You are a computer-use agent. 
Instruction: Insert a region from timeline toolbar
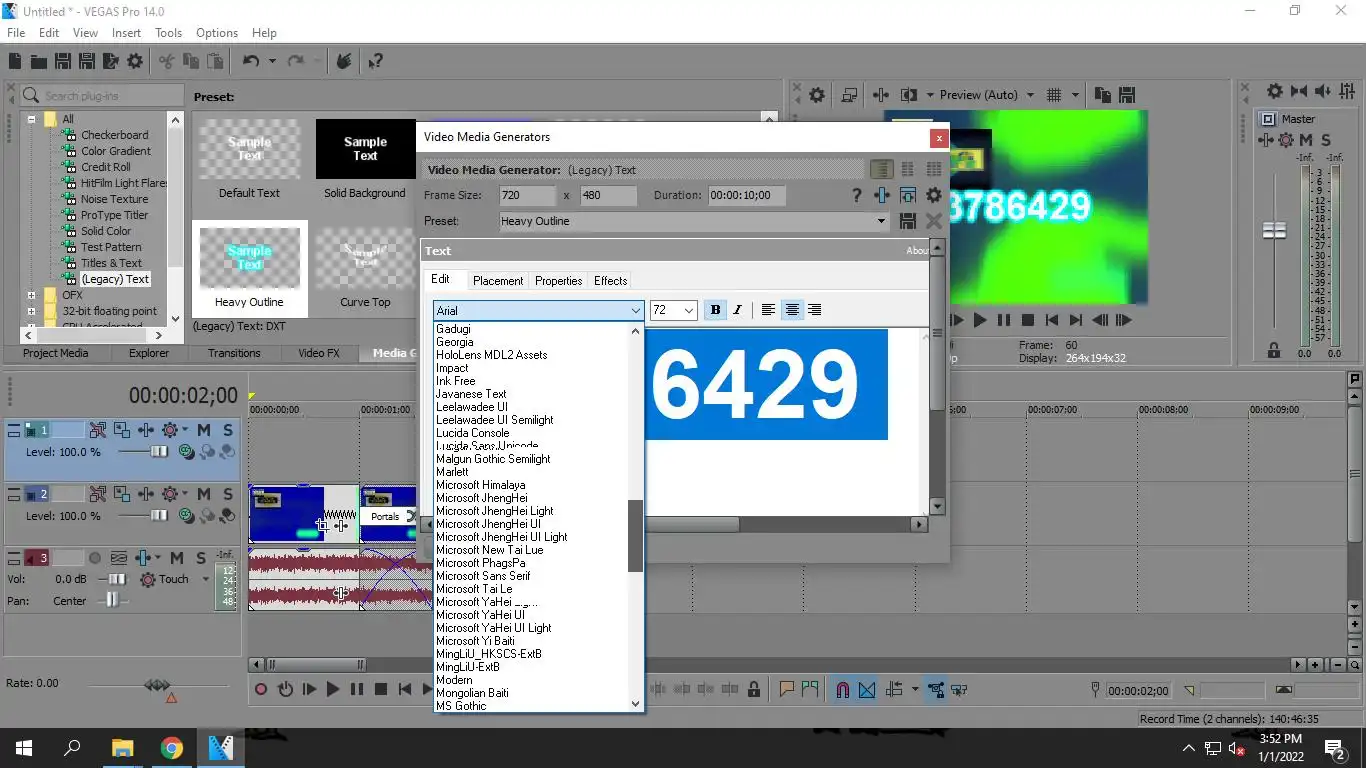click(809, 689)
